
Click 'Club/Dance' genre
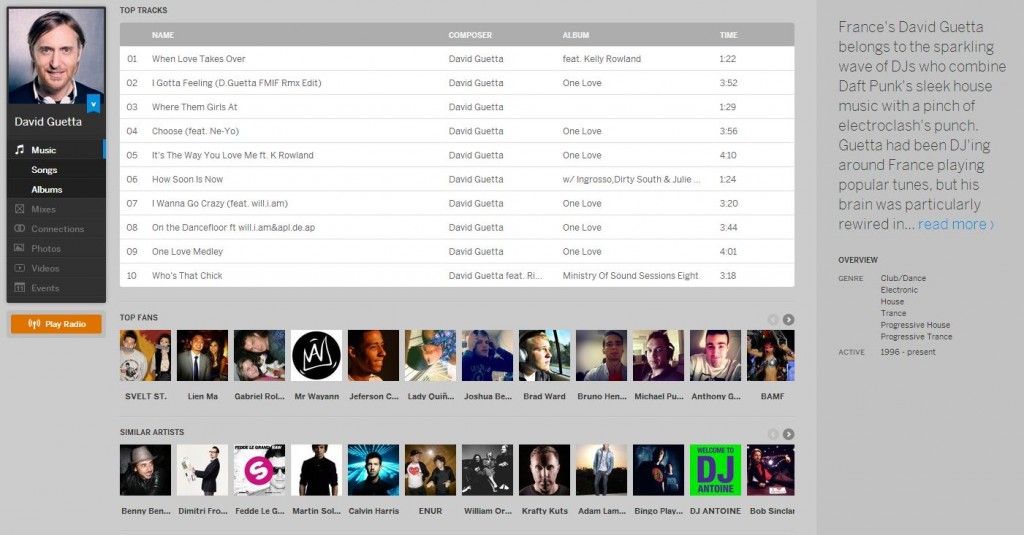903,278
